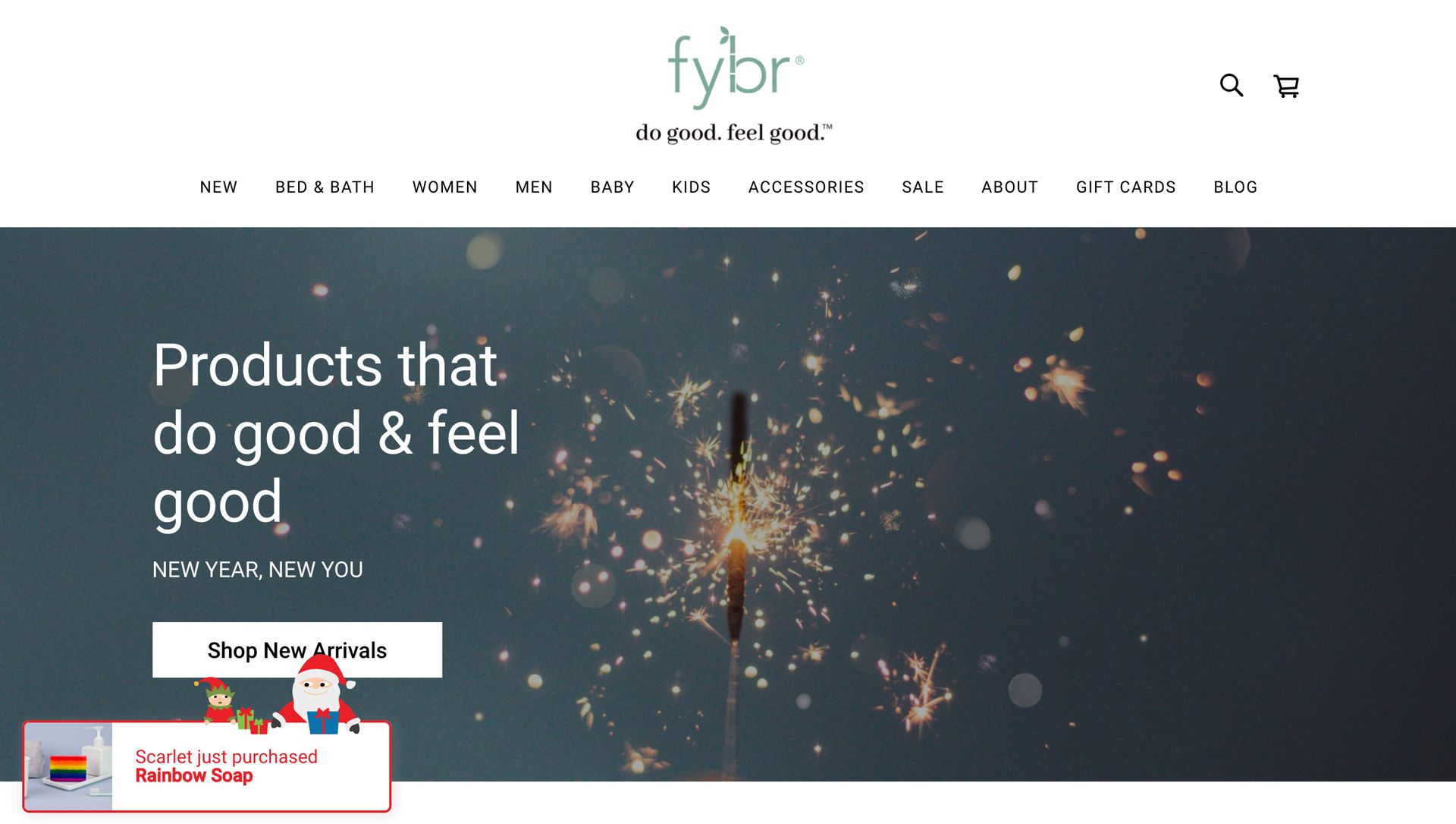Go to GIFT CARDS

point(1125,187)
